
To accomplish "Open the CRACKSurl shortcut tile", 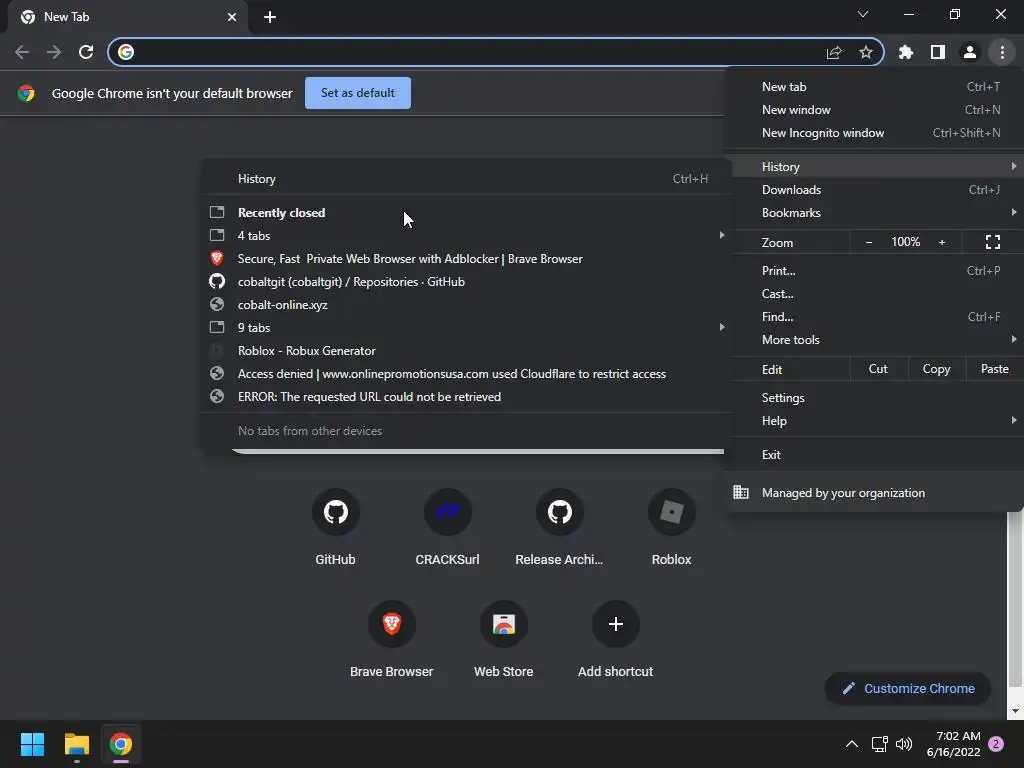I will pos(447,528).
